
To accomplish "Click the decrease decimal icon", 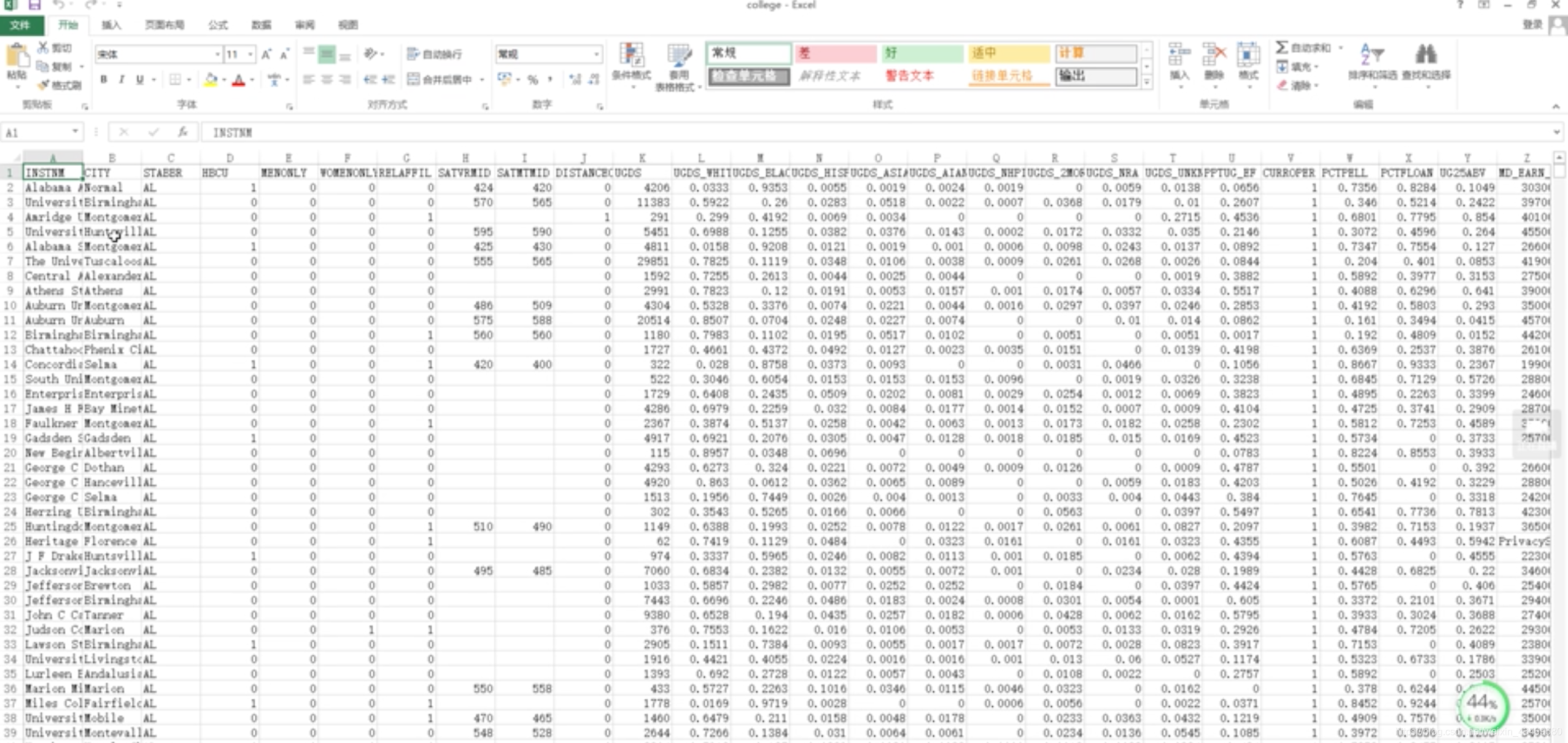I will (x=594, y=79).
